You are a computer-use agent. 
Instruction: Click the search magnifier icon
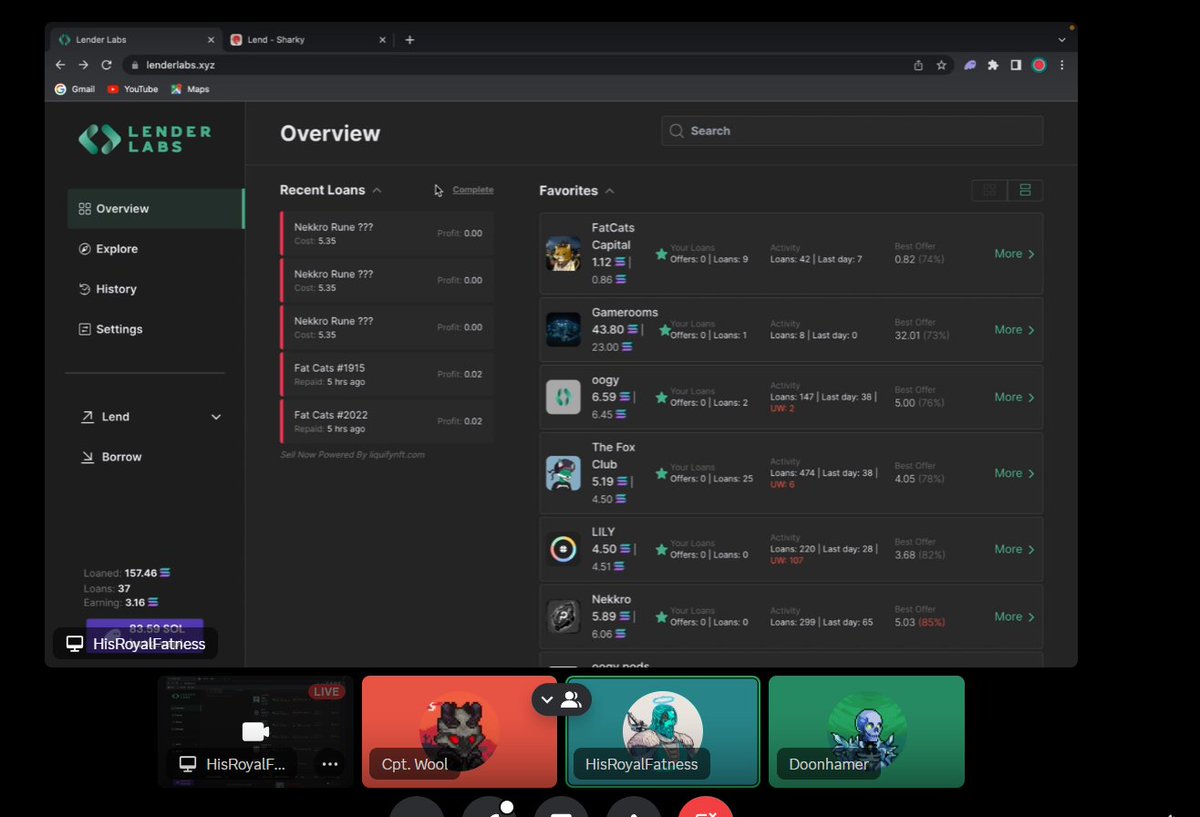pyautogui.click(x=677, y=131)
